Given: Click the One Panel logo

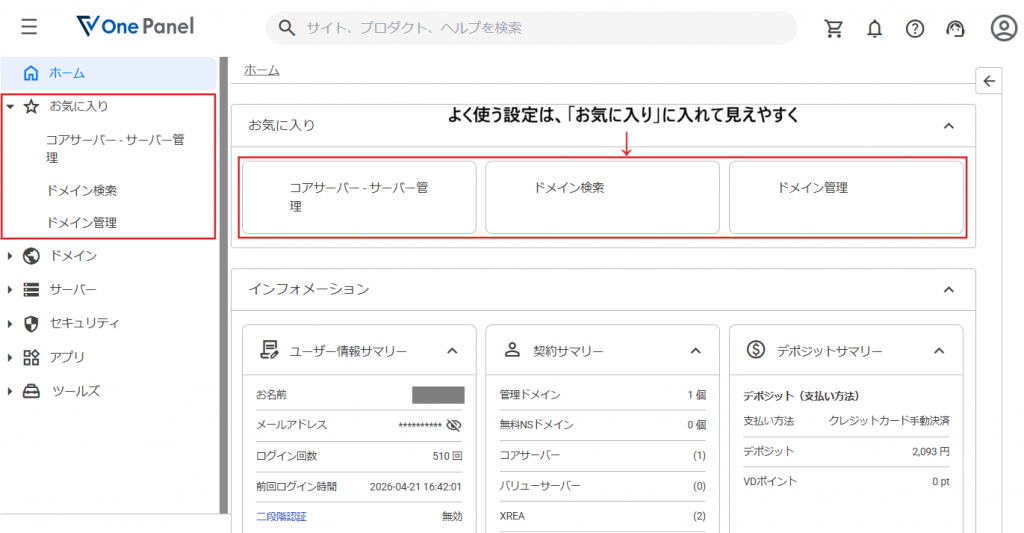Looking at the screenshot, I should tap(135, 26).
